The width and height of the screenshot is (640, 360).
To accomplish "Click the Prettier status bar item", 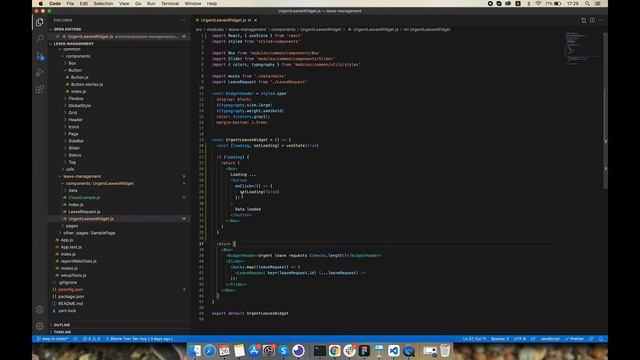I will (x=574, y=339).
